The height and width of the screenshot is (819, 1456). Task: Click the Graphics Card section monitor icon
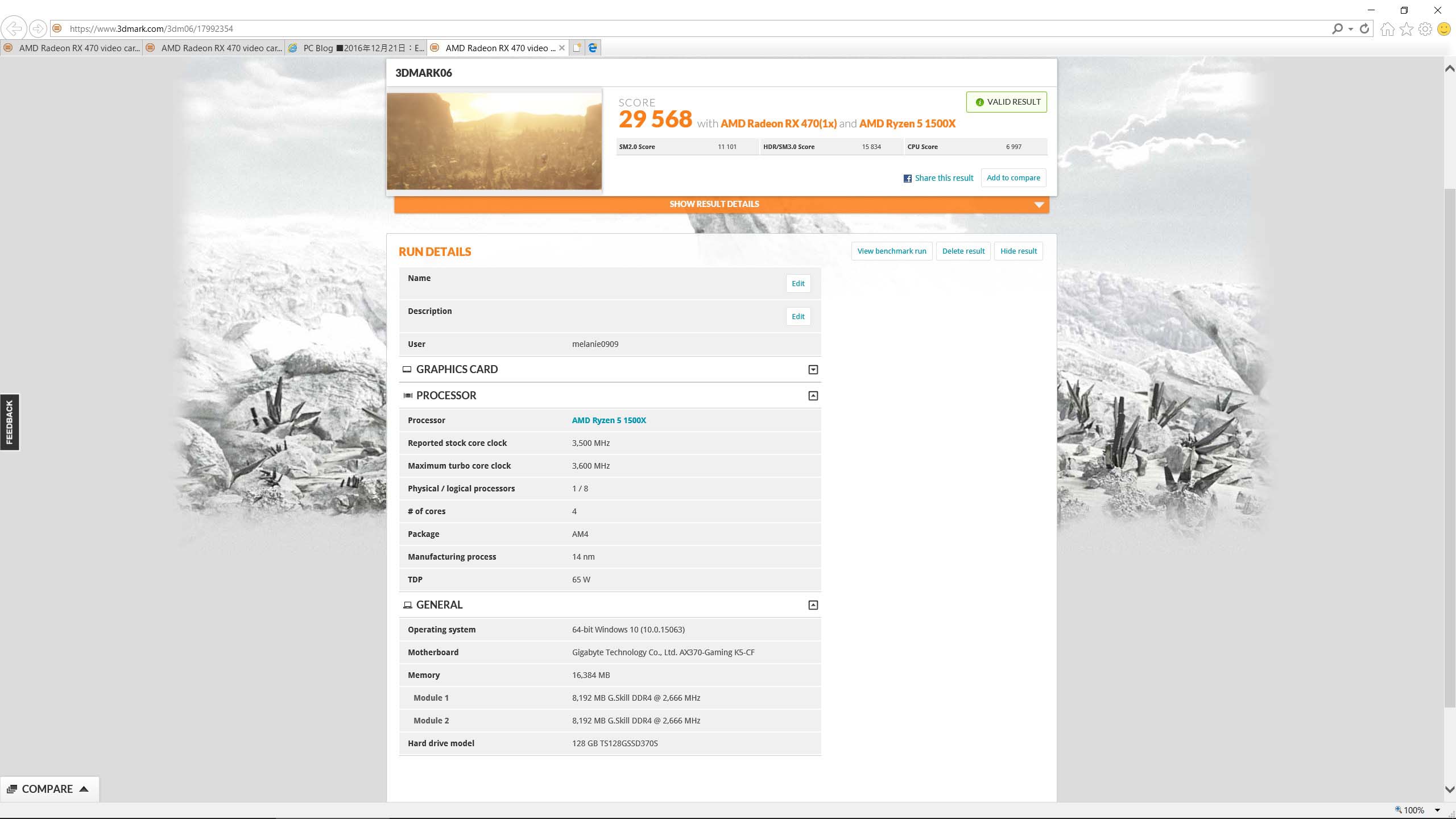pyautogui.click(x=407, y=369)
